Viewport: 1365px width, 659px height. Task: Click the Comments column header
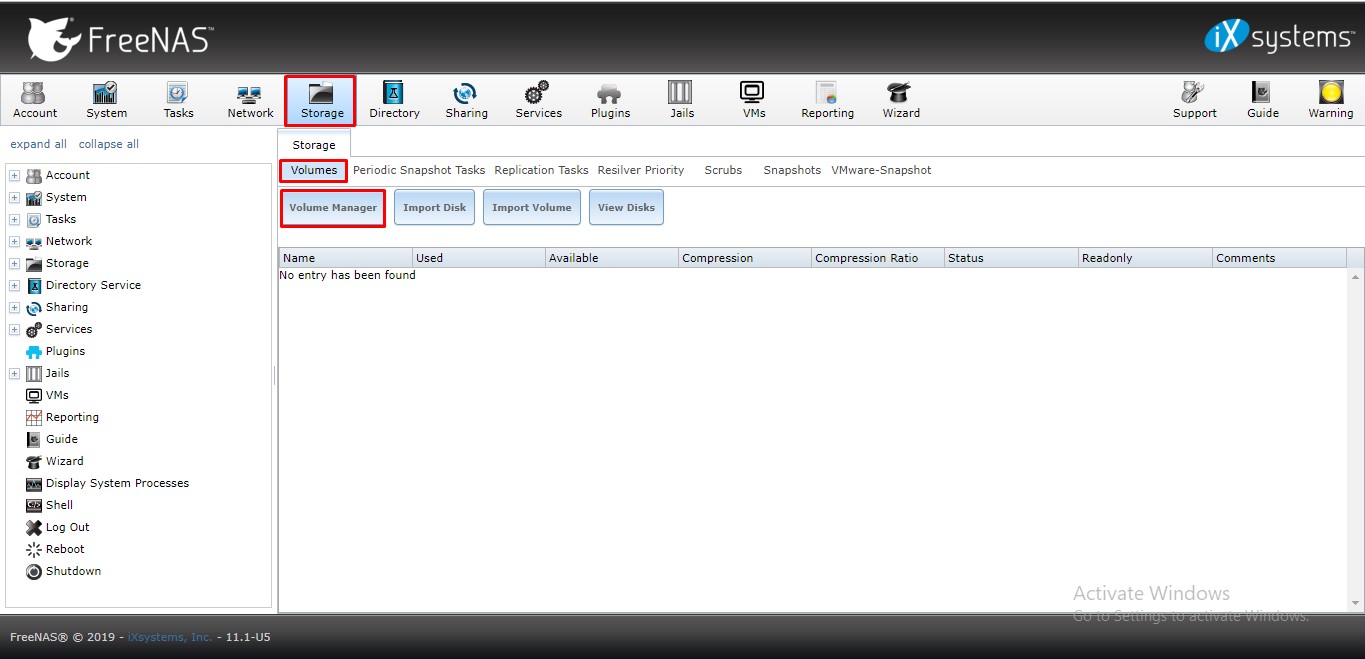point(1279,258)
